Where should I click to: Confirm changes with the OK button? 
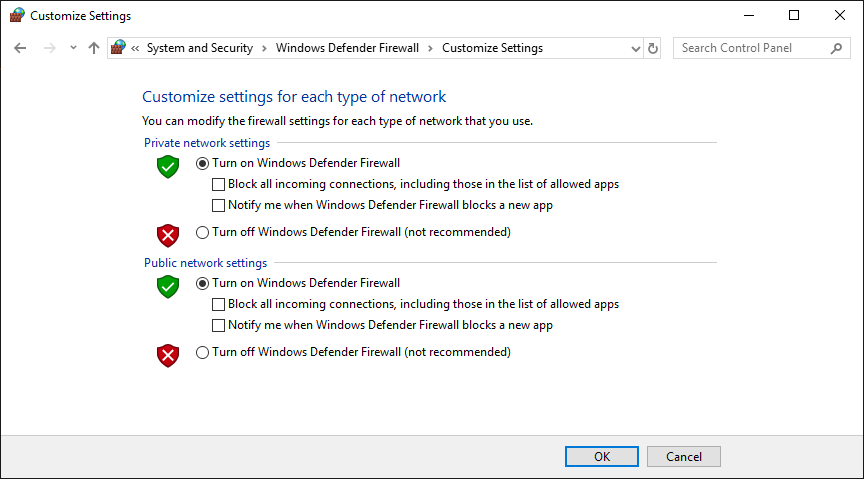[602, 456]
